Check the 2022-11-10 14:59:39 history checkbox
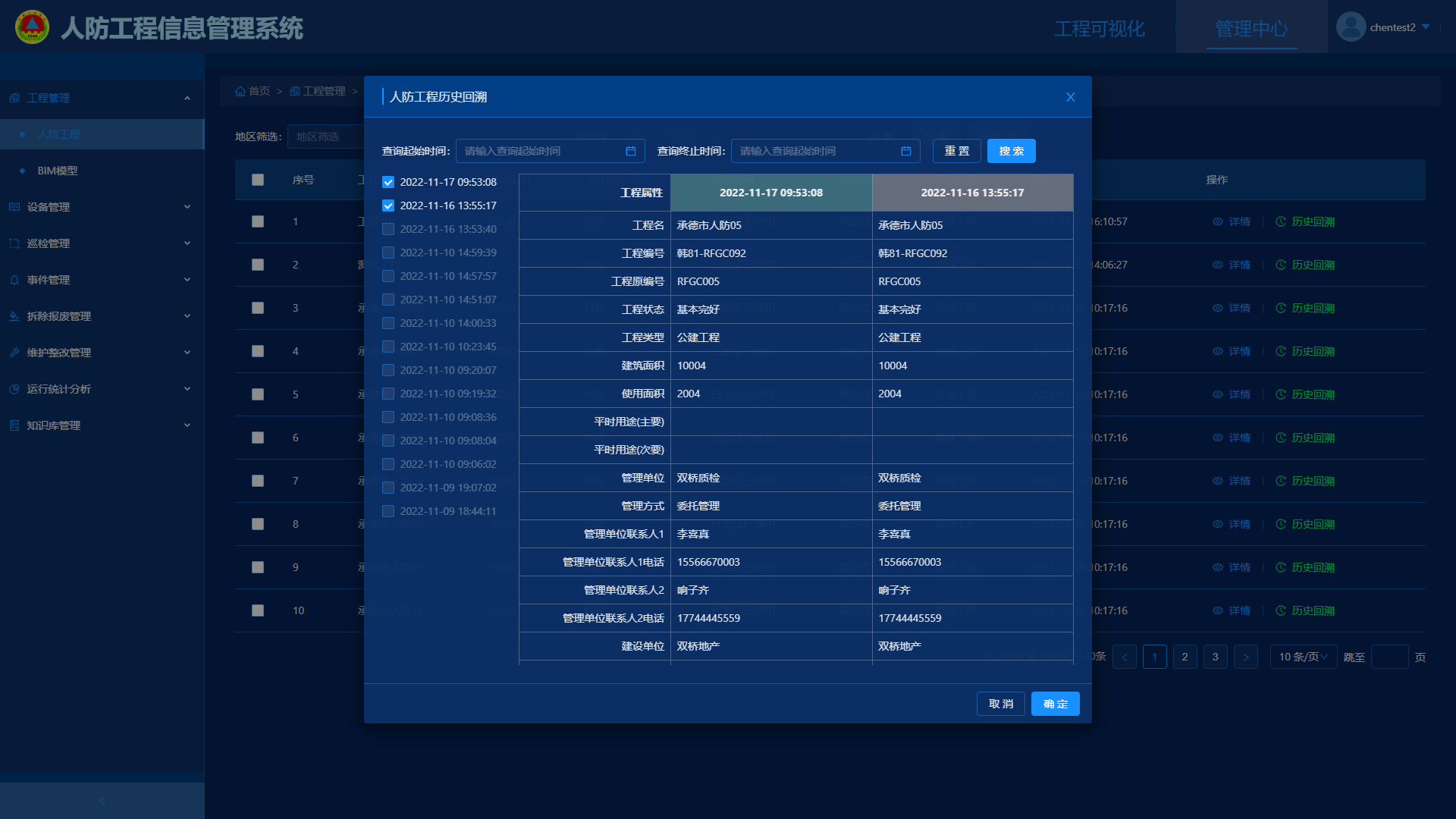1456x819 pixels. click(x=388, y=253)
